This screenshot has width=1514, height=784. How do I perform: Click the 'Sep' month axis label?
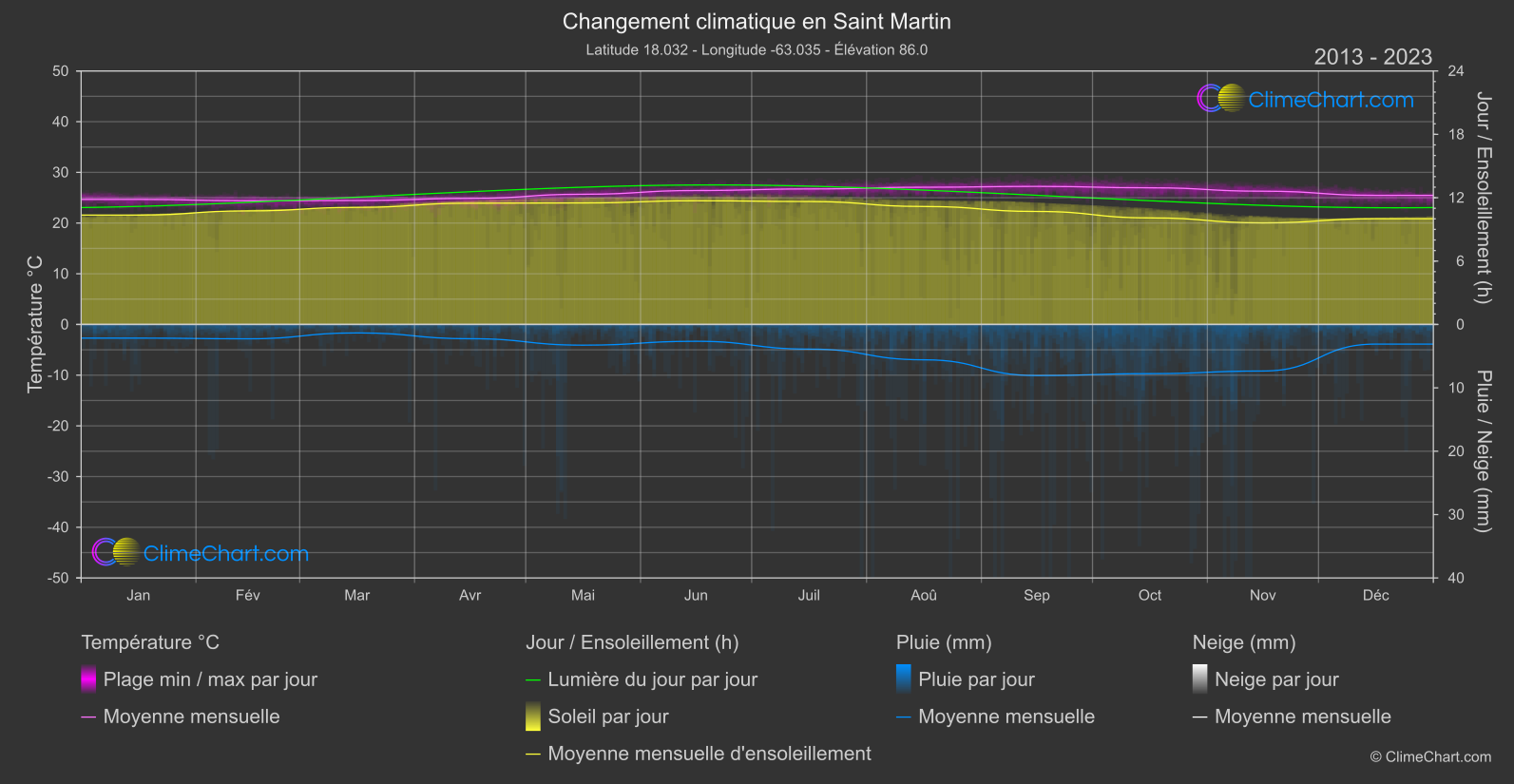[1037, 595]
